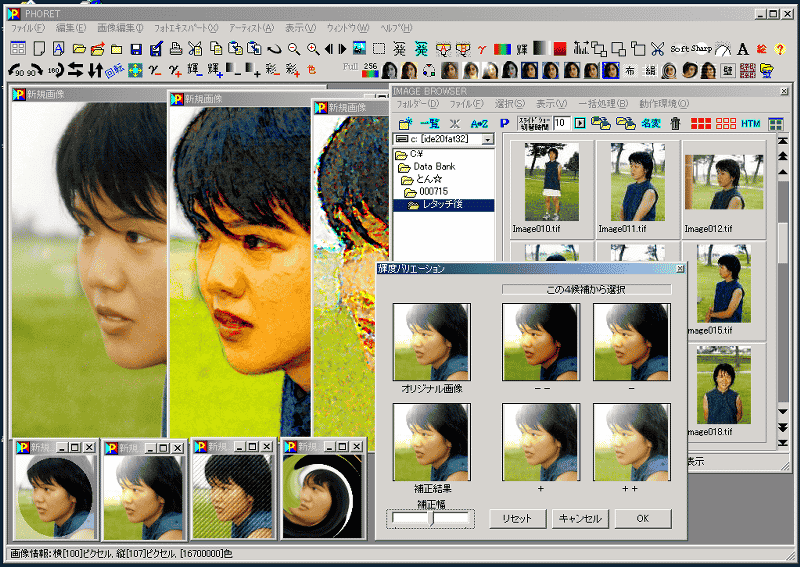The image size is (800, 567).
Task: Click the slideshow play button in Image Browser
Action: [x=580, y=123]
